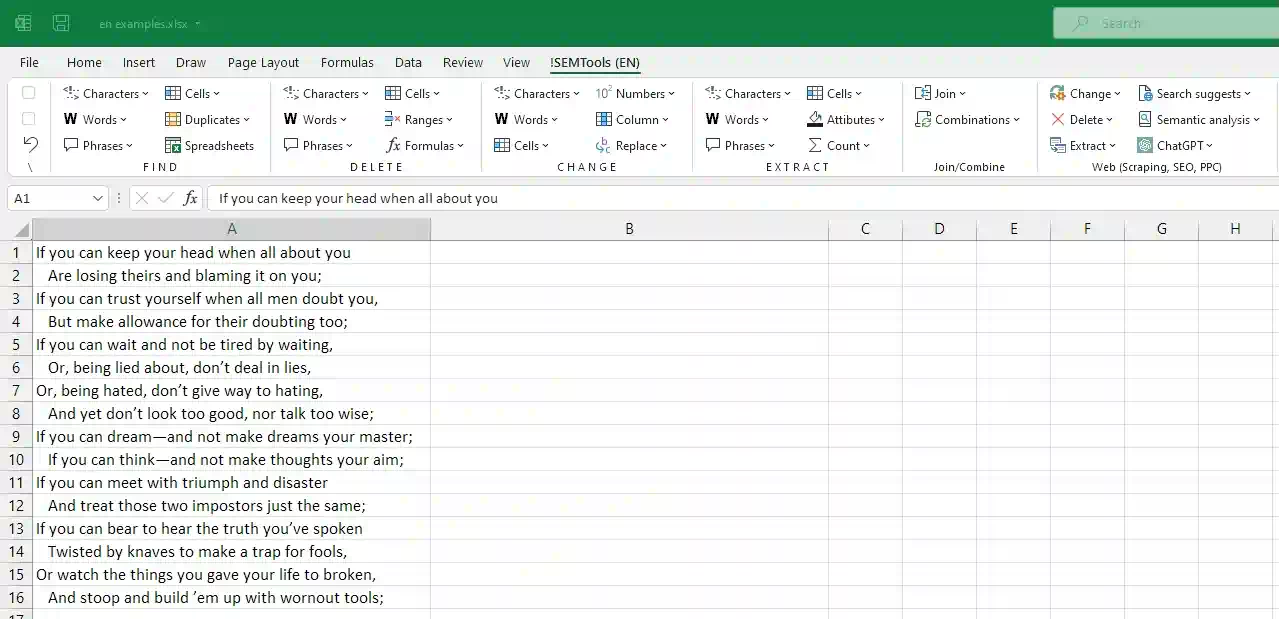
Task: Expand the file name dropdown in title bar
Action: pos(198,23)
